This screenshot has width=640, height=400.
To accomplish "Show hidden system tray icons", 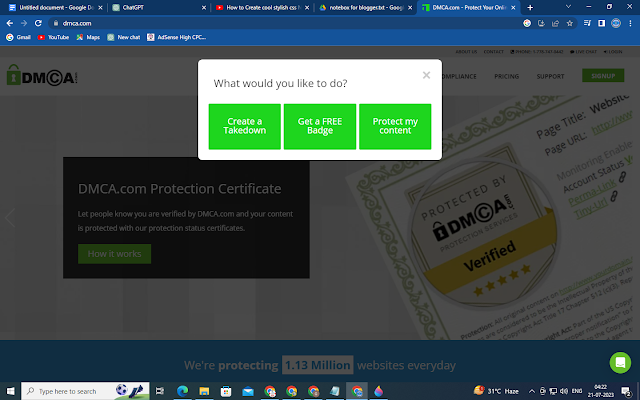I will coord(531,391).
